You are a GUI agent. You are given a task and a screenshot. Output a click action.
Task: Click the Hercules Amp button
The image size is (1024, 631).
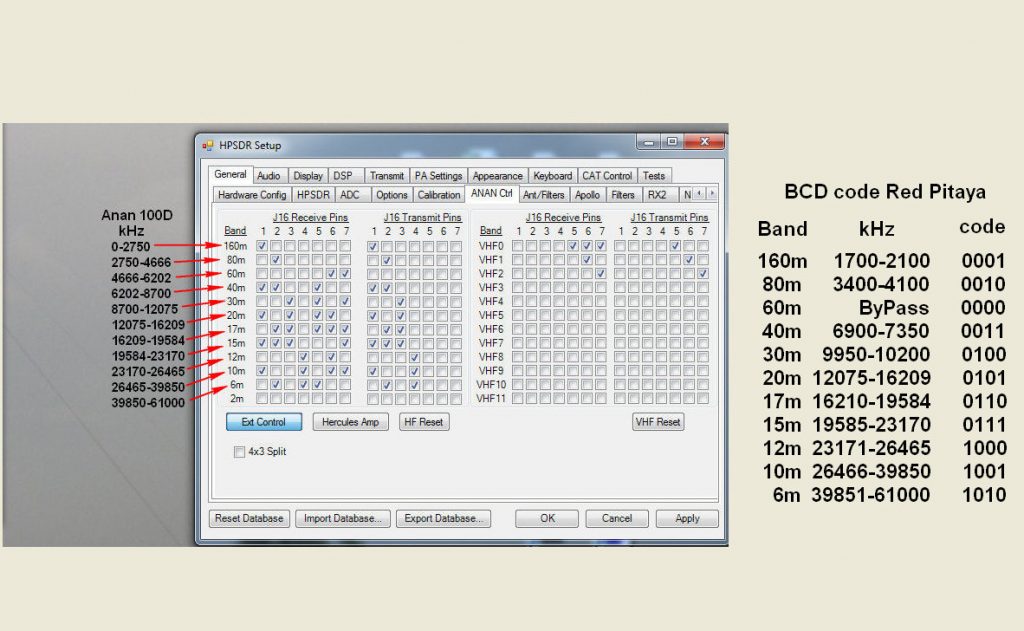point(350,422)
